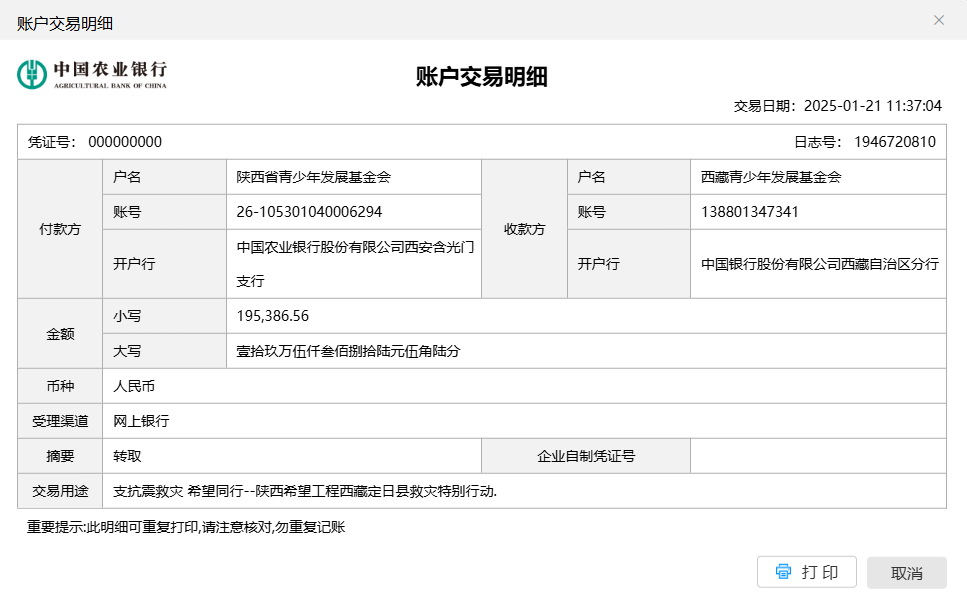The image size is (967, 600).
Task: Click the Agricultural Bank of China logo
Action: point(92,75)
